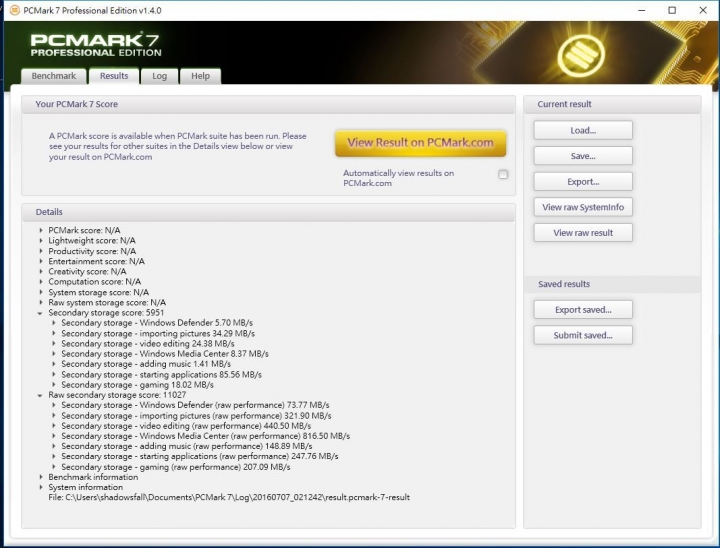Viewport: 720px width, 548px height.
Task: Select text 'Benchmark information'
Action: pos(93,477)
